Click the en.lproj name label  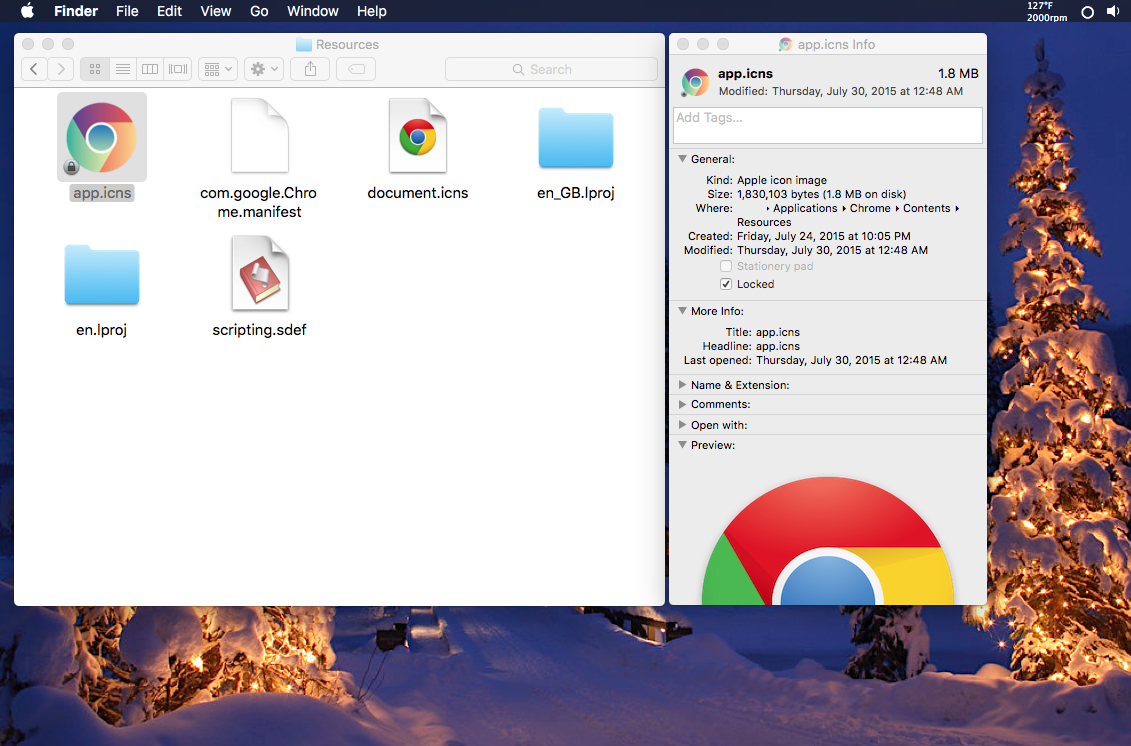102,330
